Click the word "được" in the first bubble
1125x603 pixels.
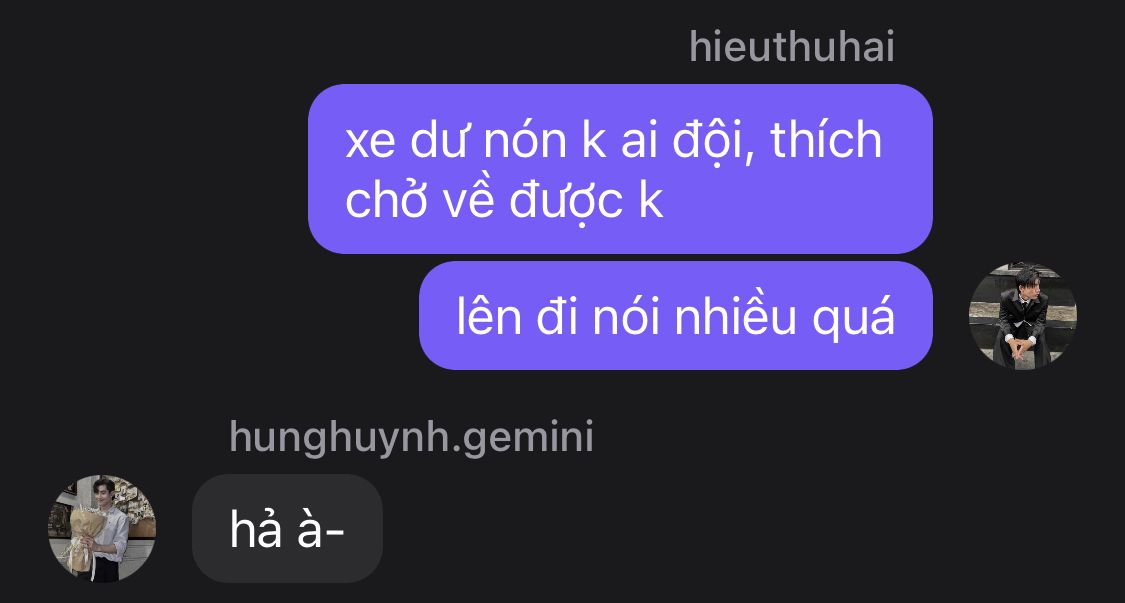[x=566, y=202]
